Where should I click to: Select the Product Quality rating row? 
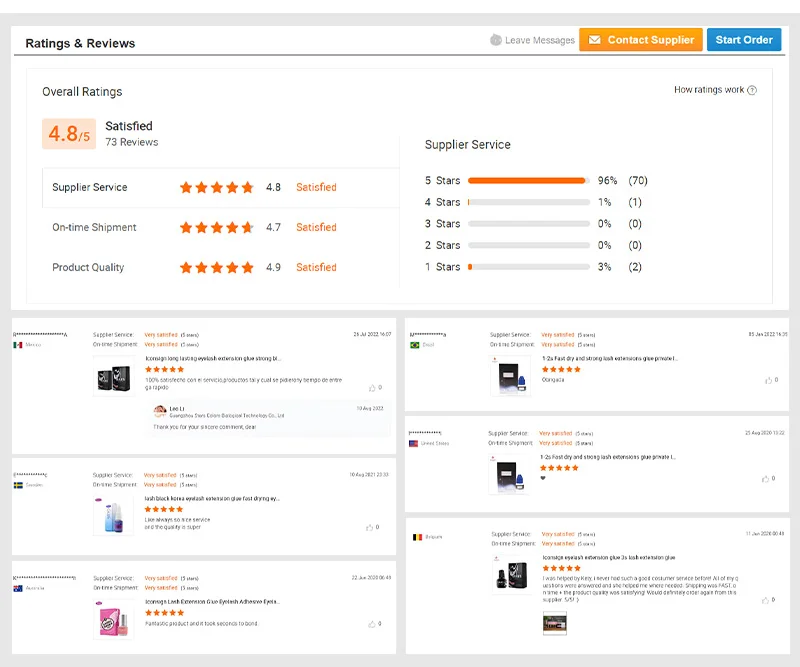218,267
